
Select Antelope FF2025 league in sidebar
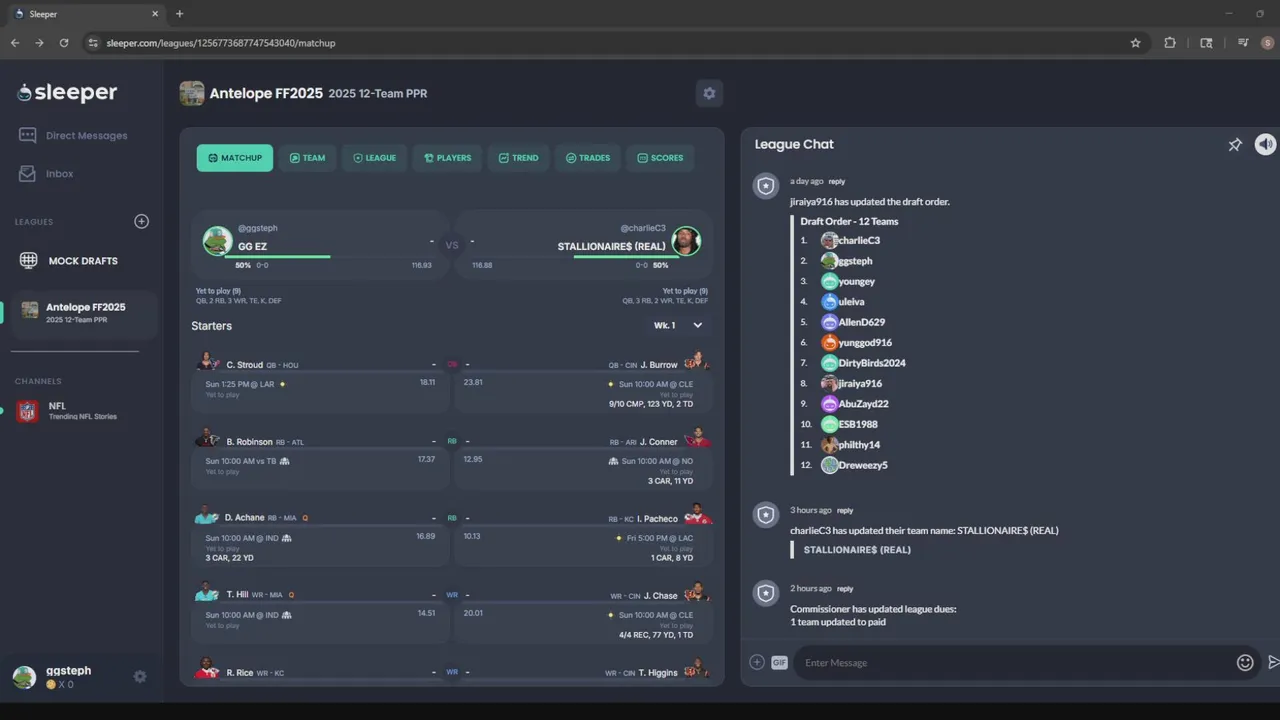pyautogui.click(x=84, y=313)
